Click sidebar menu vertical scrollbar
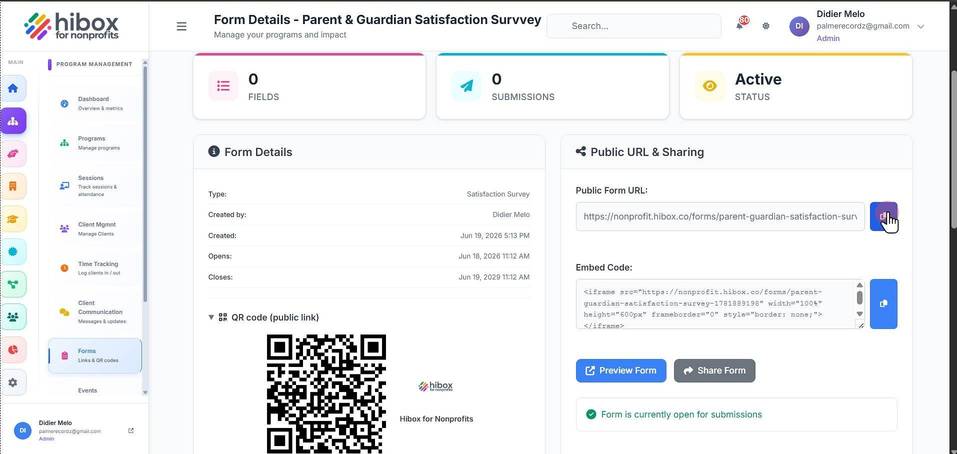Viewport: 957px width, 454px height. pyautogui.click(x=145, y=183)
